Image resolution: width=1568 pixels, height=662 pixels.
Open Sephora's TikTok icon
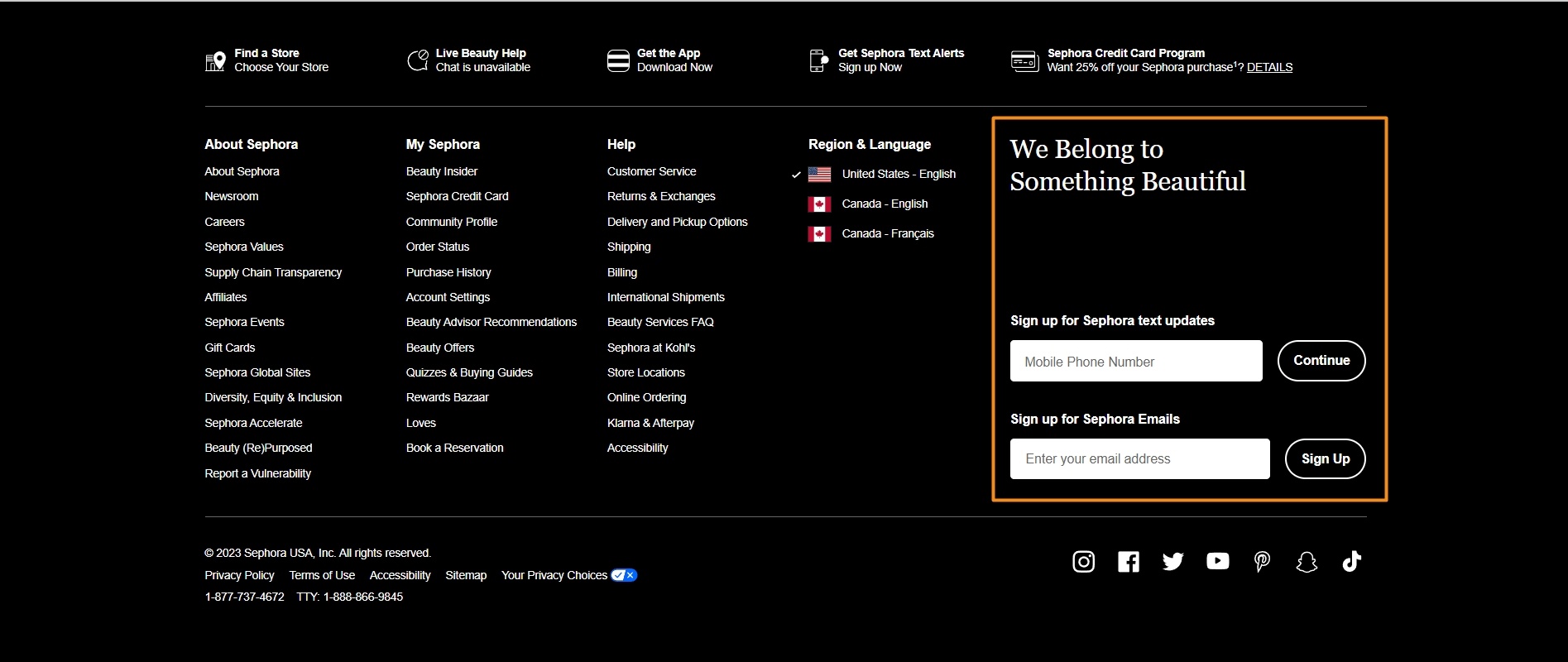click(x=1351, y=562)
